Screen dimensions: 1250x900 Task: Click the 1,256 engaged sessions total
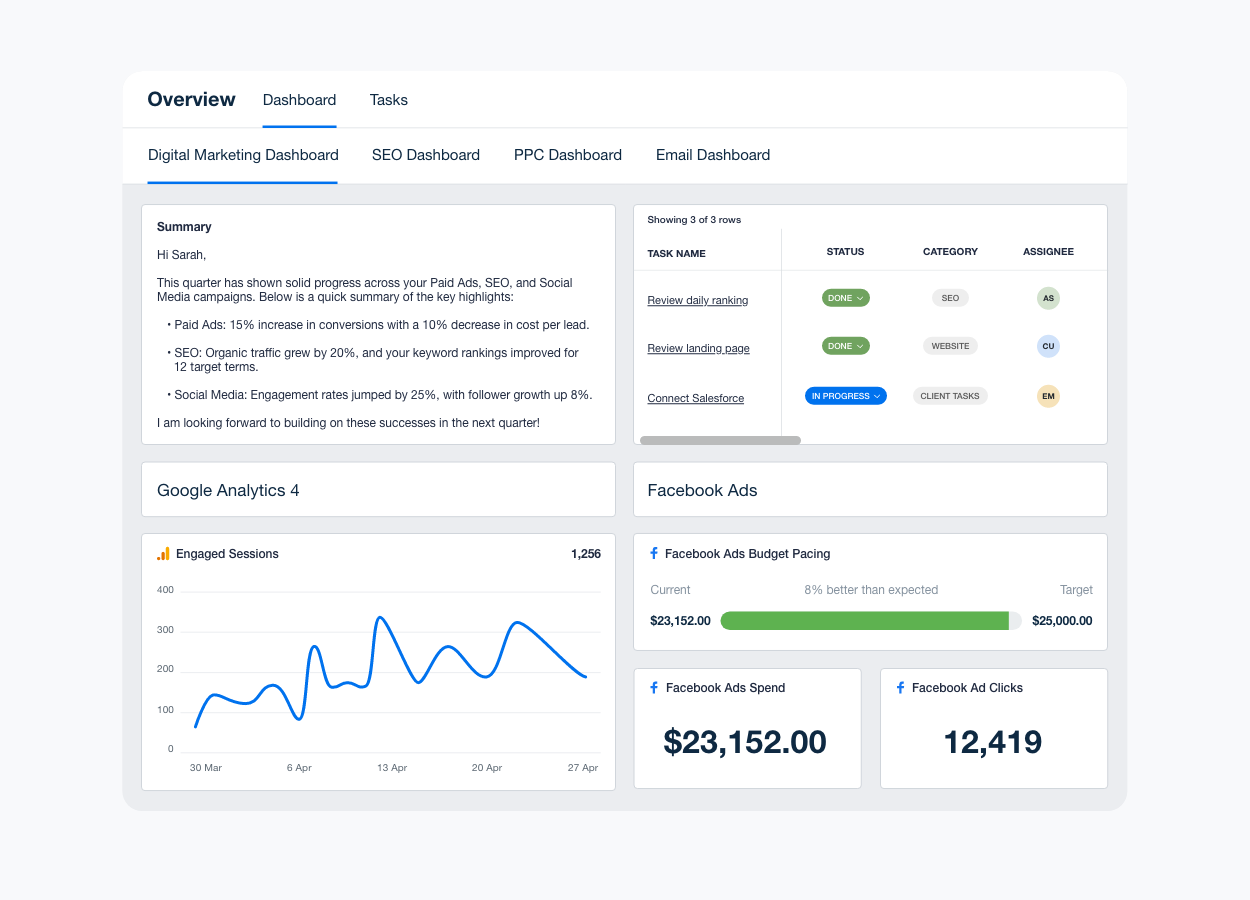click(x=586, y=554)
